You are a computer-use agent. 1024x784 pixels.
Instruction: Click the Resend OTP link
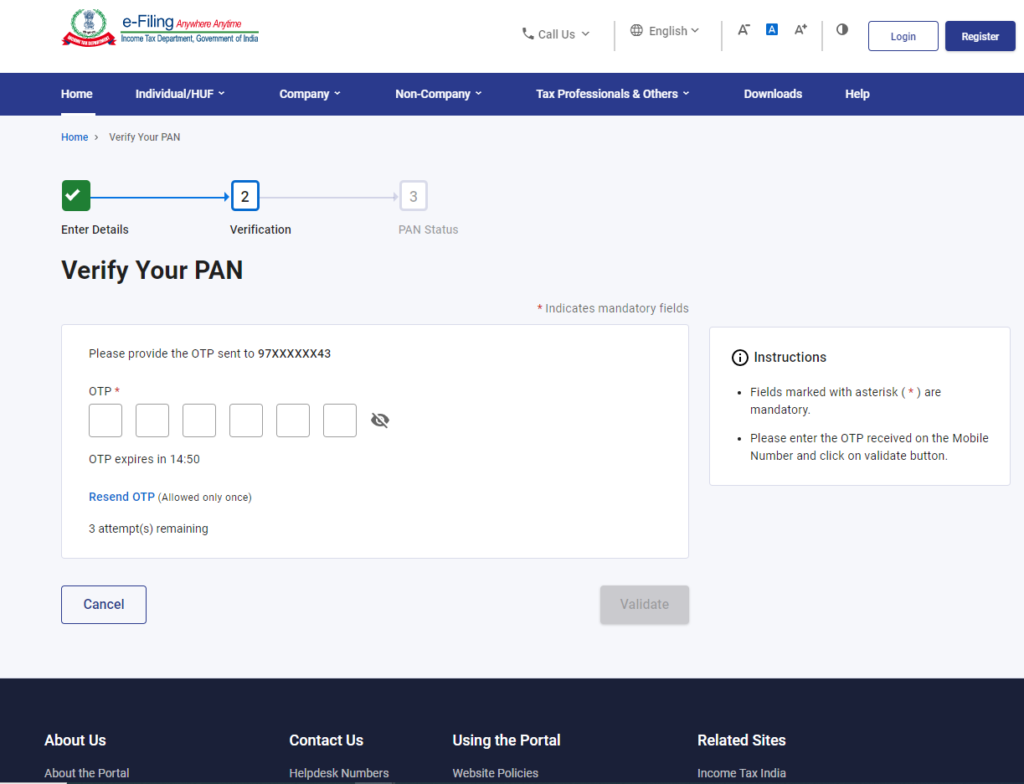pyautogui.click(x=121, y=496)
